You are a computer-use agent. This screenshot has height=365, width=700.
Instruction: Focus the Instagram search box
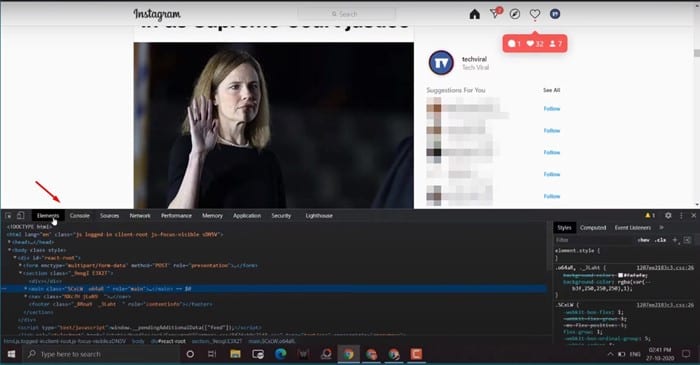346,14
